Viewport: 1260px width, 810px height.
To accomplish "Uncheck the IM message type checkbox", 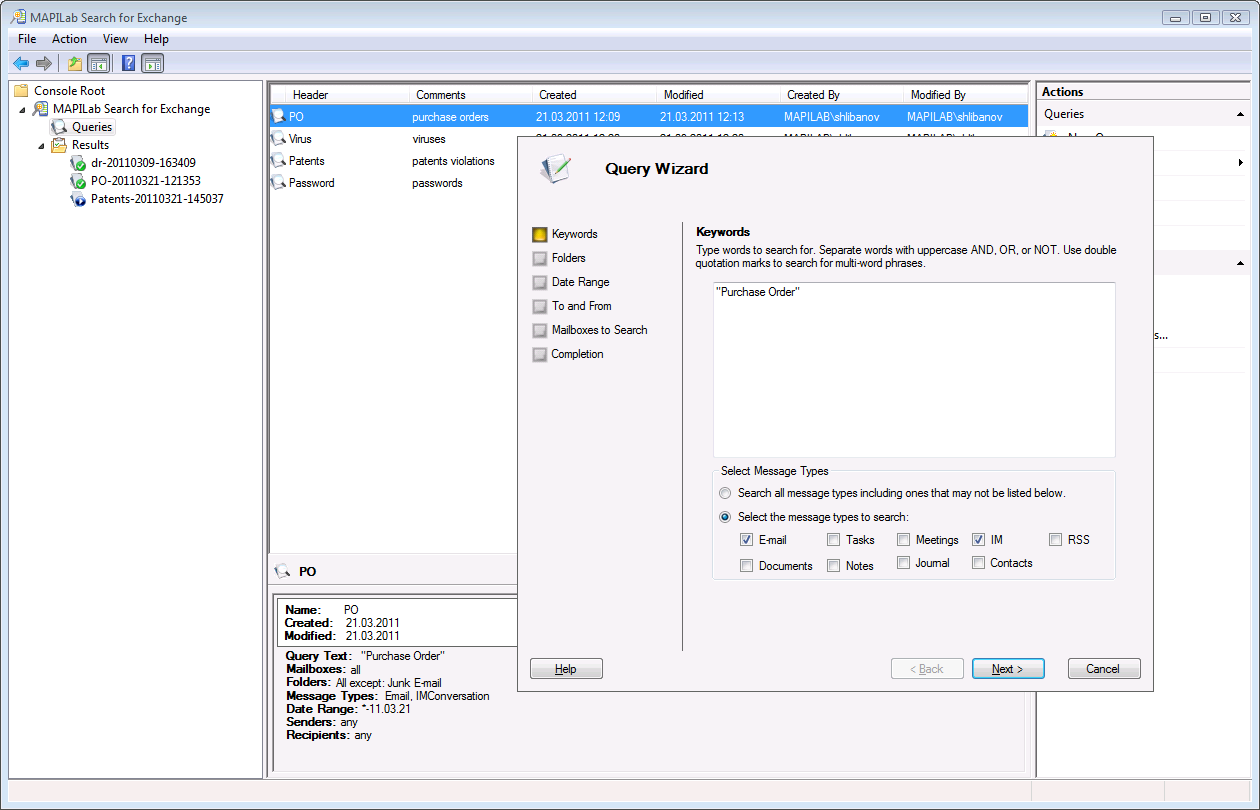I will click(979, 540).
